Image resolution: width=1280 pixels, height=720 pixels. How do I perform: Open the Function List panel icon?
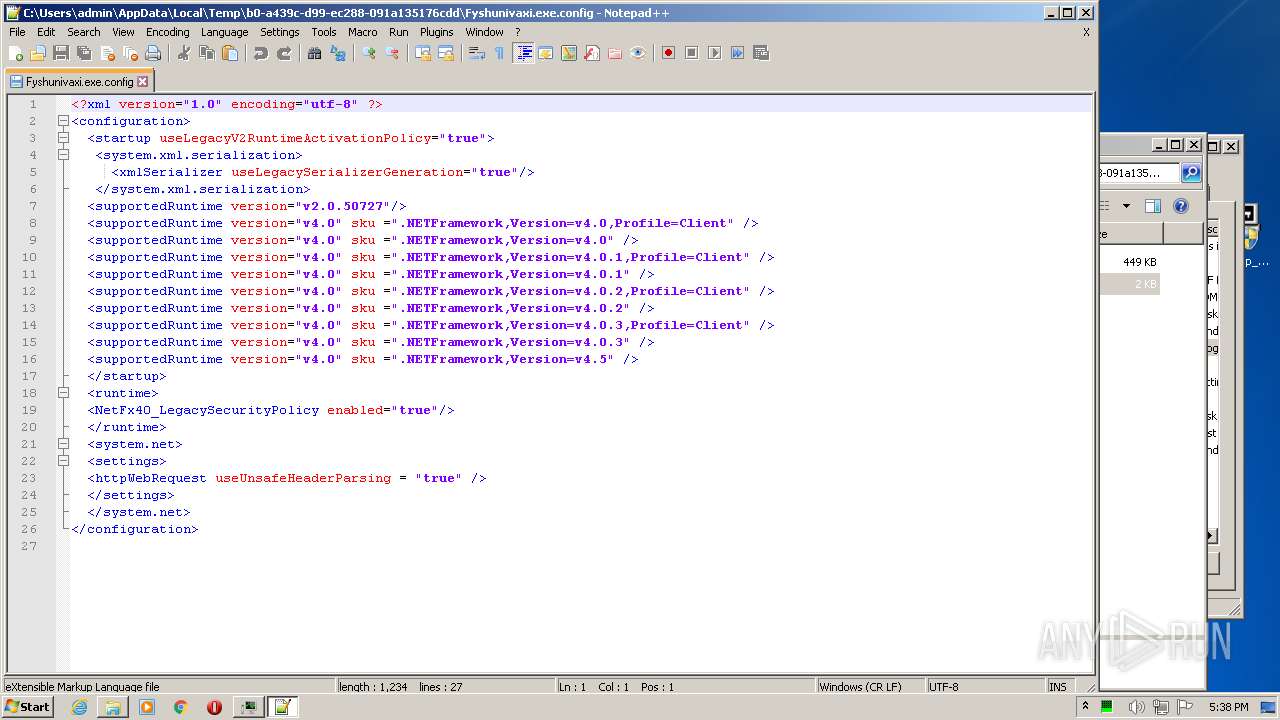[592, 53]
